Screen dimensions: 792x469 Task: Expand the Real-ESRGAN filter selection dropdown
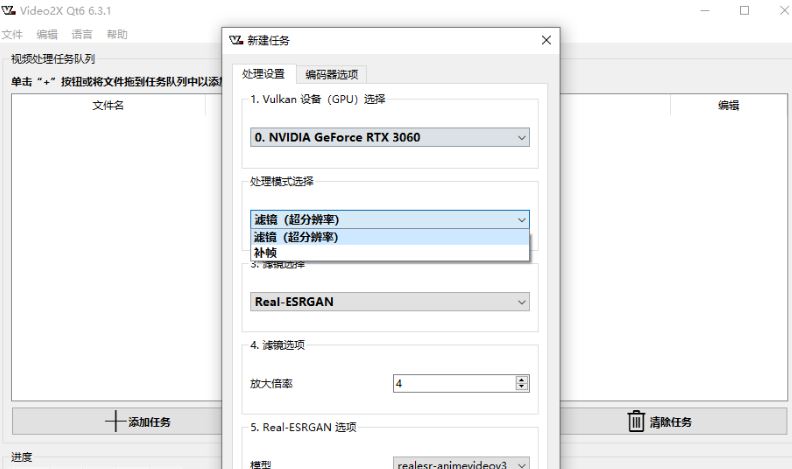(x=389, y=301)
